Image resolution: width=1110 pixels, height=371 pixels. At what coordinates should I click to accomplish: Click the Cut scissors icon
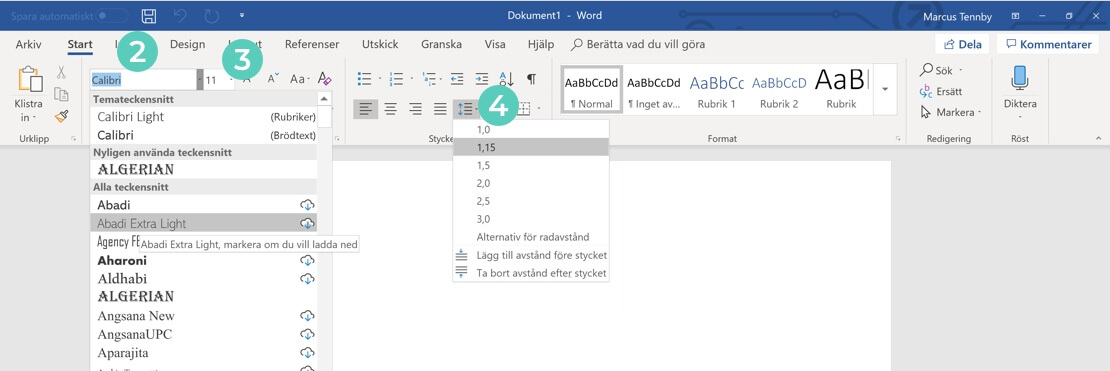(61, 72)
